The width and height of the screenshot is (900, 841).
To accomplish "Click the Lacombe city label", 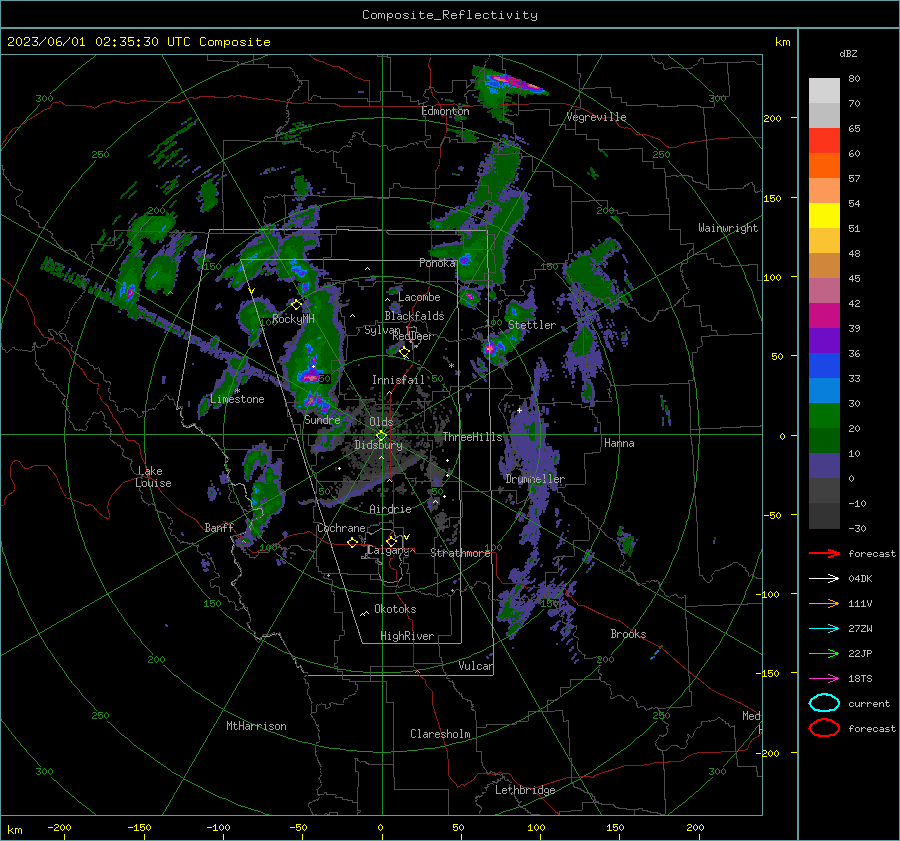I will click(420, 297).
